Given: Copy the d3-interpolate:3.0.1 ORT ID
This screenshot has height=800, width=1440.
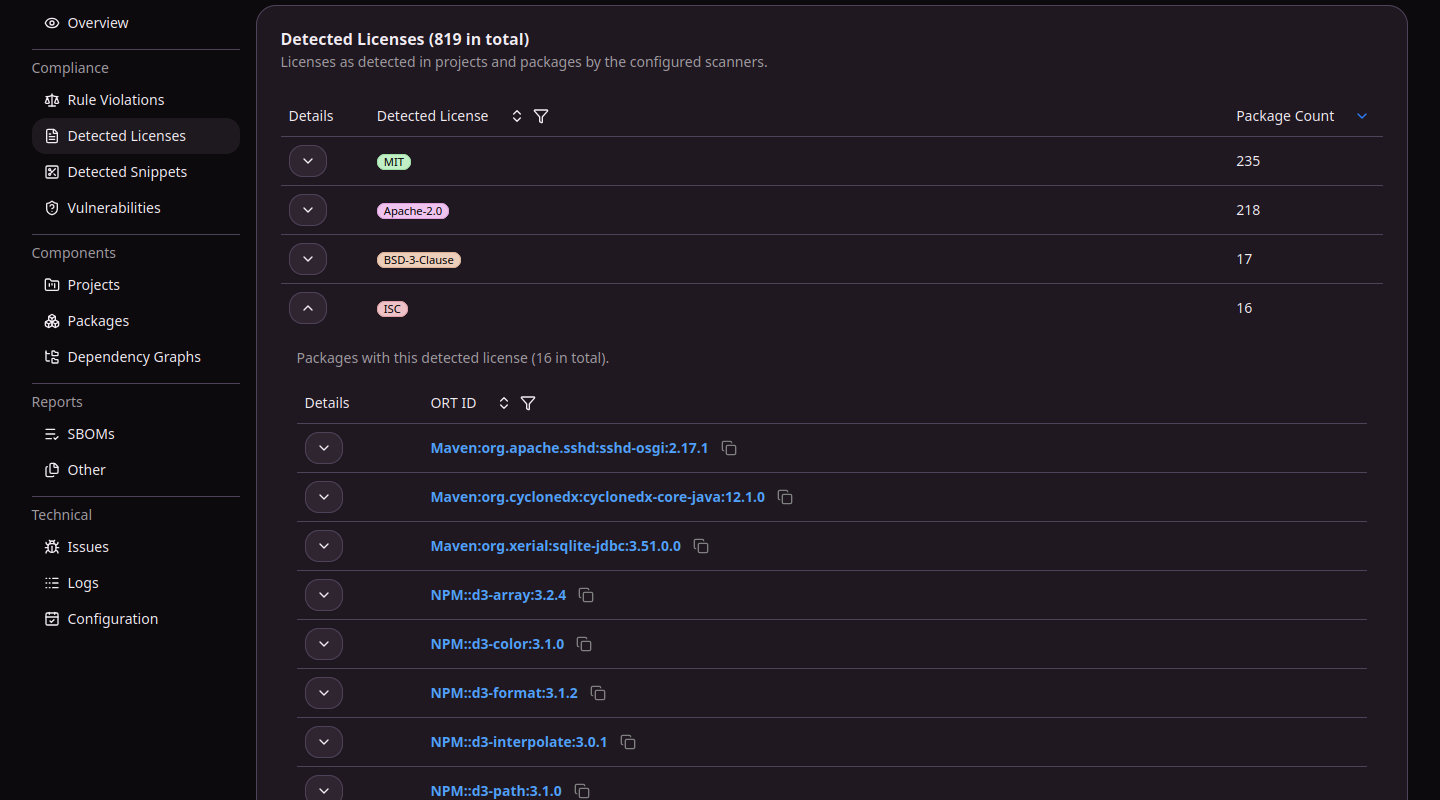Looking at the screenshot, I should 628,742.
